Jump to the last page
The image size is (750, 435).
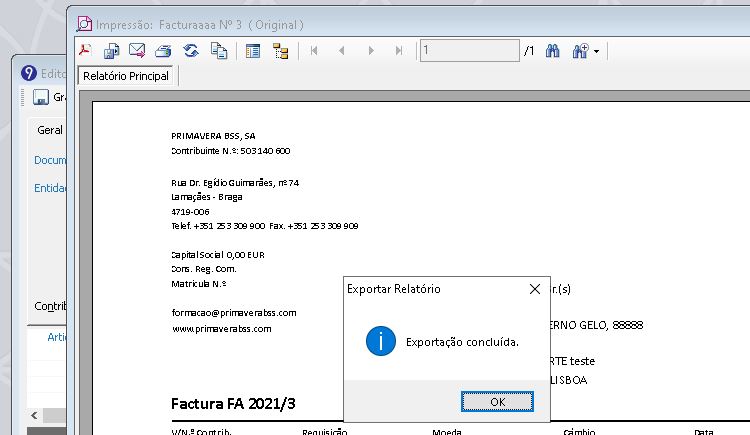pos(399,50)
